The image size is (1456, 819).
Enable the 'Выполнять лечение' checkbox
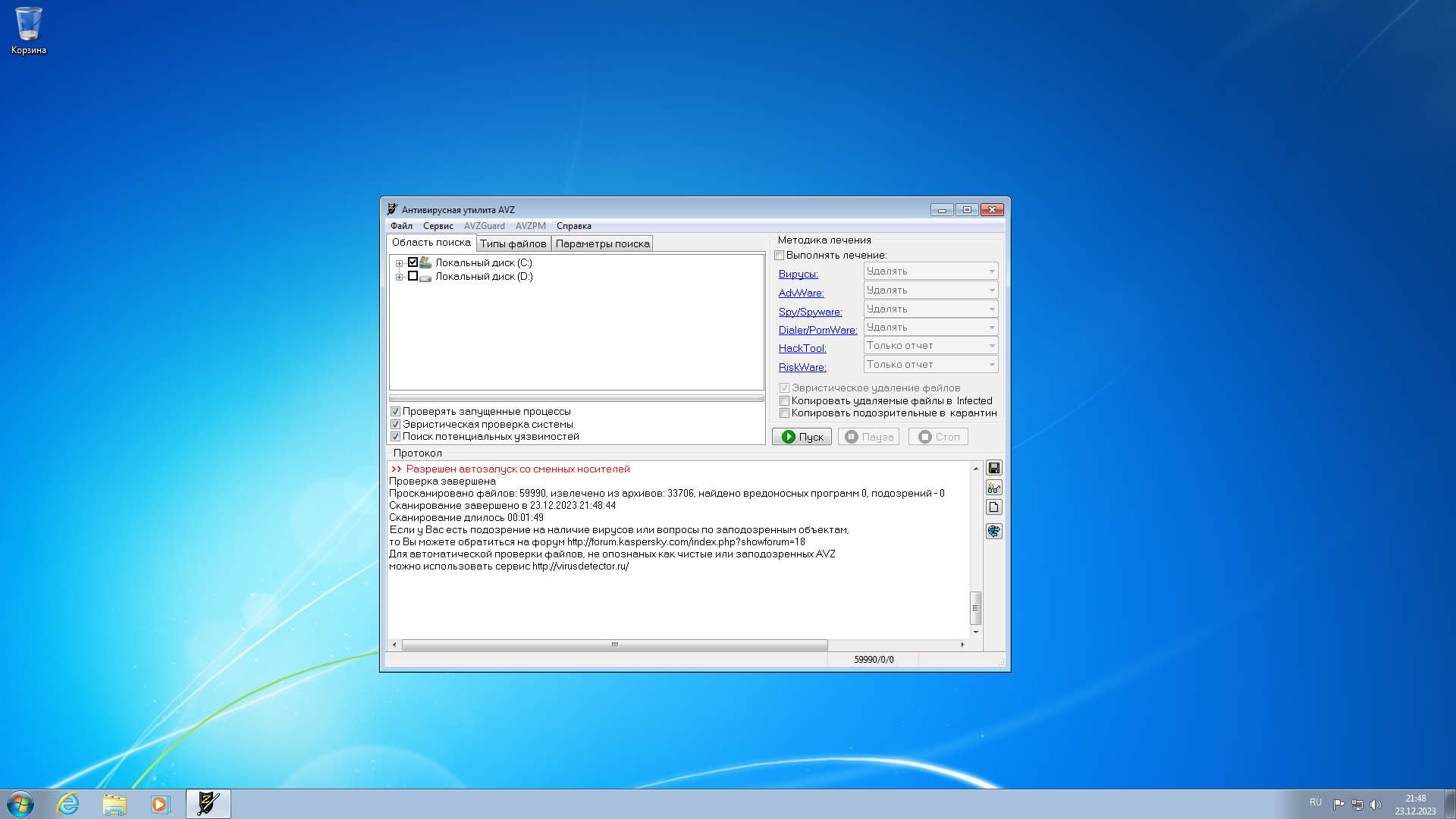click(780, 256)
